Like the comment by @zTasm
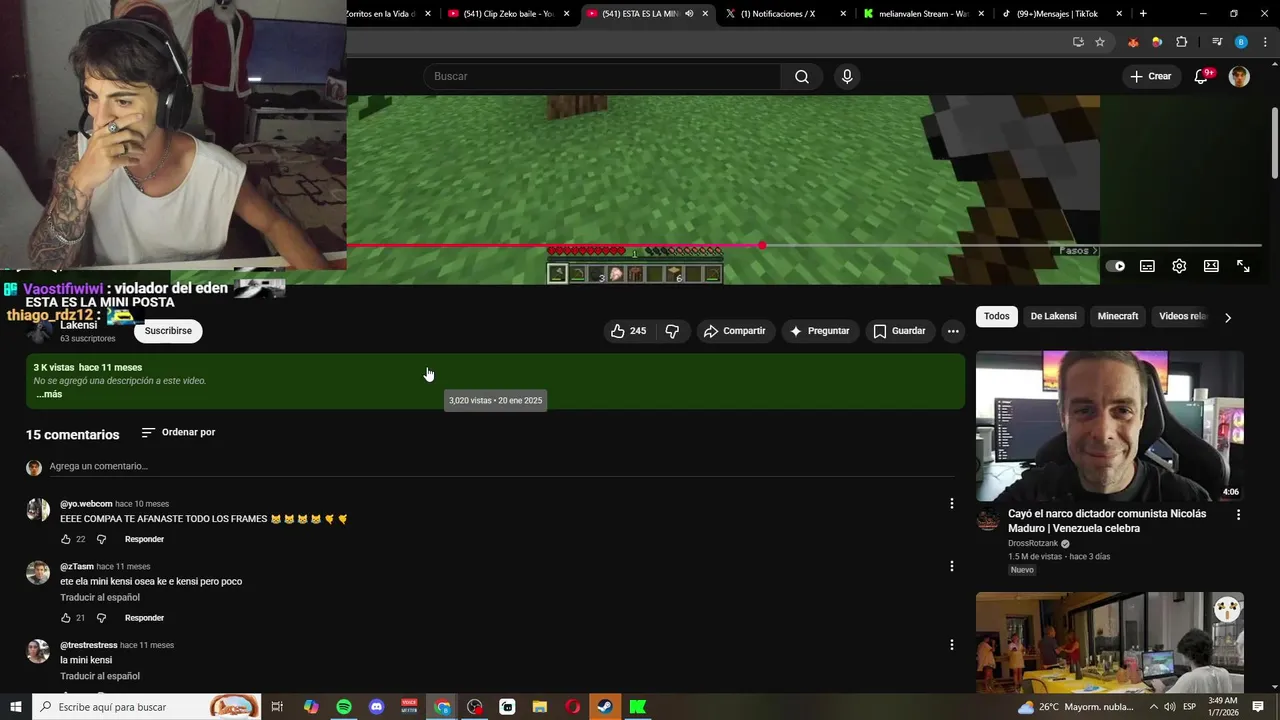Image resolution: width=1280 pixels, height=720 pixels. coord(66,618)
